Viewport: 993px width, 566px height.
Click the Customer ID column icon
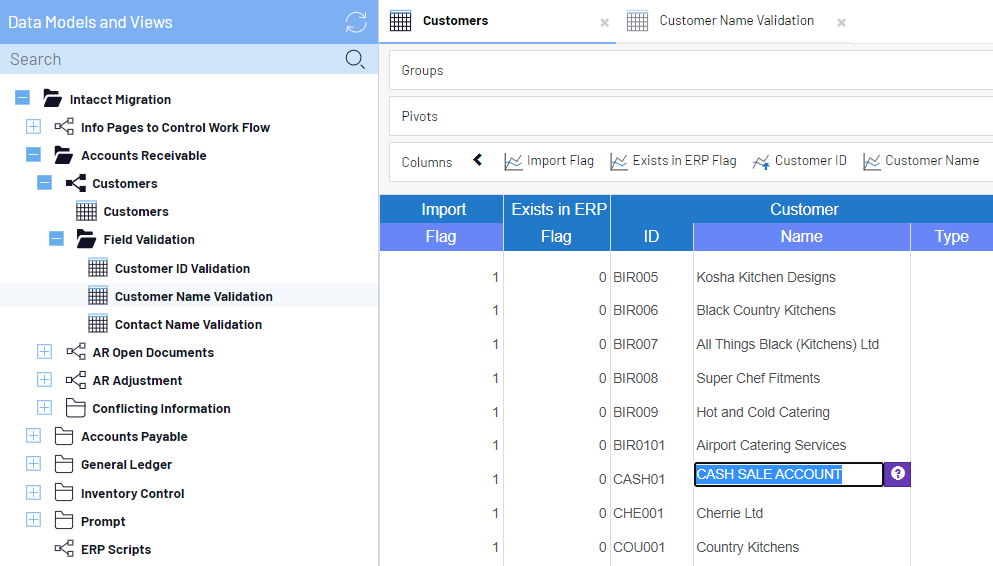(x=761, y=161)
